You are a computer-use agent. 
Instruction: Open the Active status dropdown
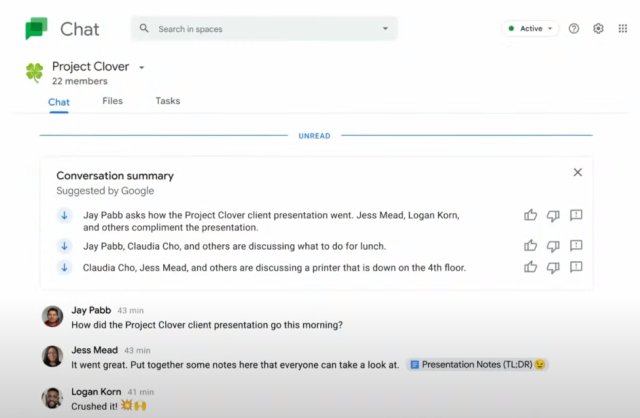[x=531, y=29]
